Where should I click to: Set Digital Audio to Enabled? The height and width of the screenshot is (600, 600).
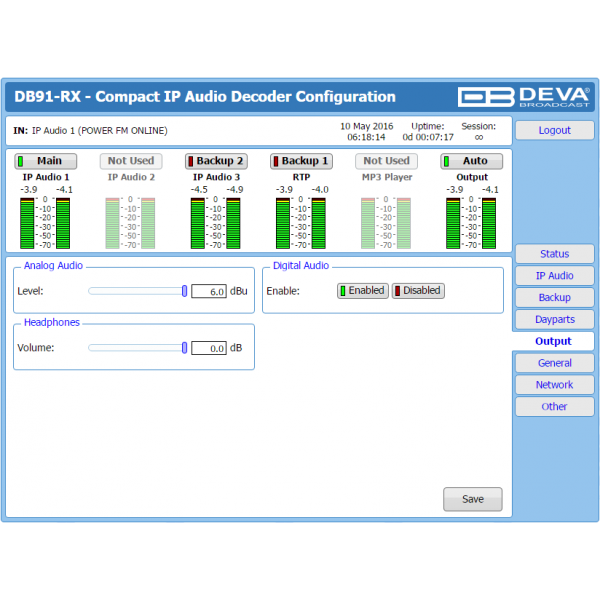[363, 291]
